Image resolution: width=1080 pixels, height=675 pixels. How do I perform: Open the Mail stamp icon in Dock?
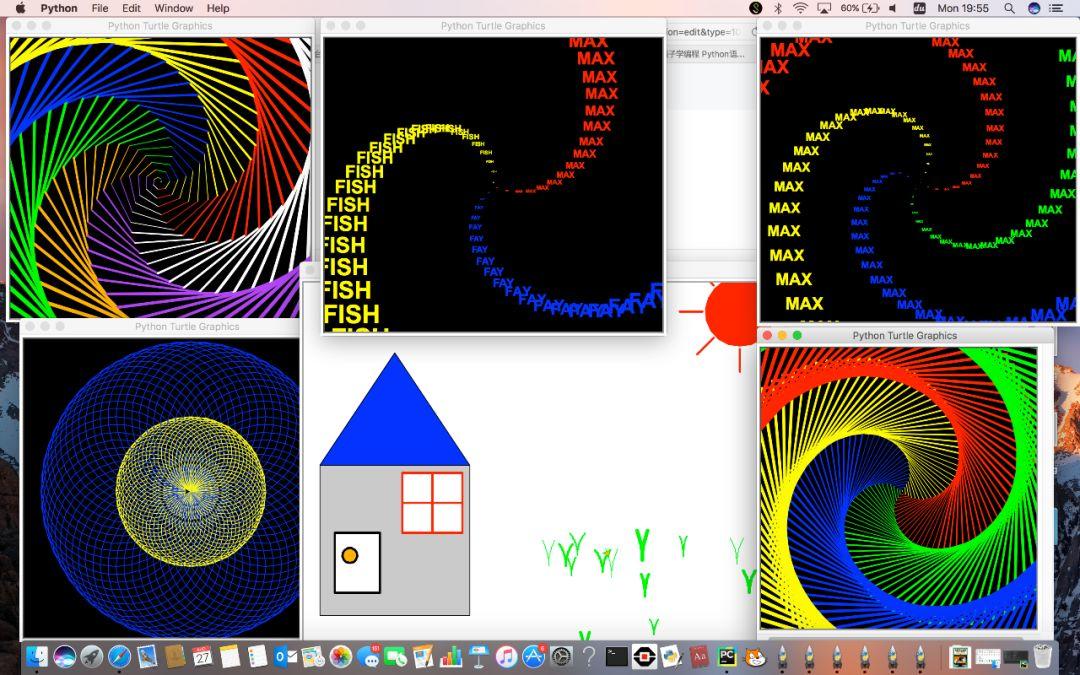(147, 656)
